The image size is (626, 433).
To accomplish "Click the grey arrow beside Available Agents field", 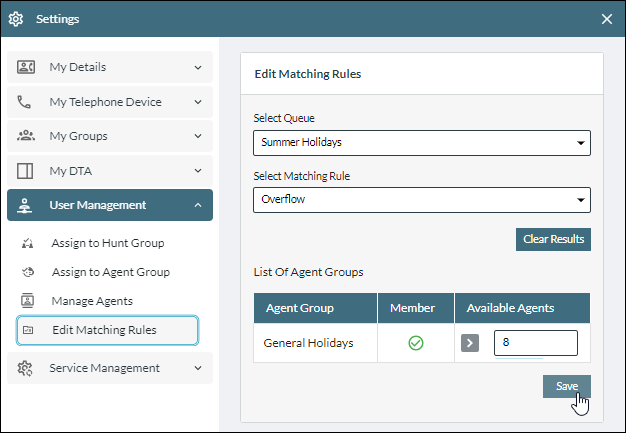I will pyautogui.click(x=470, y=343).
